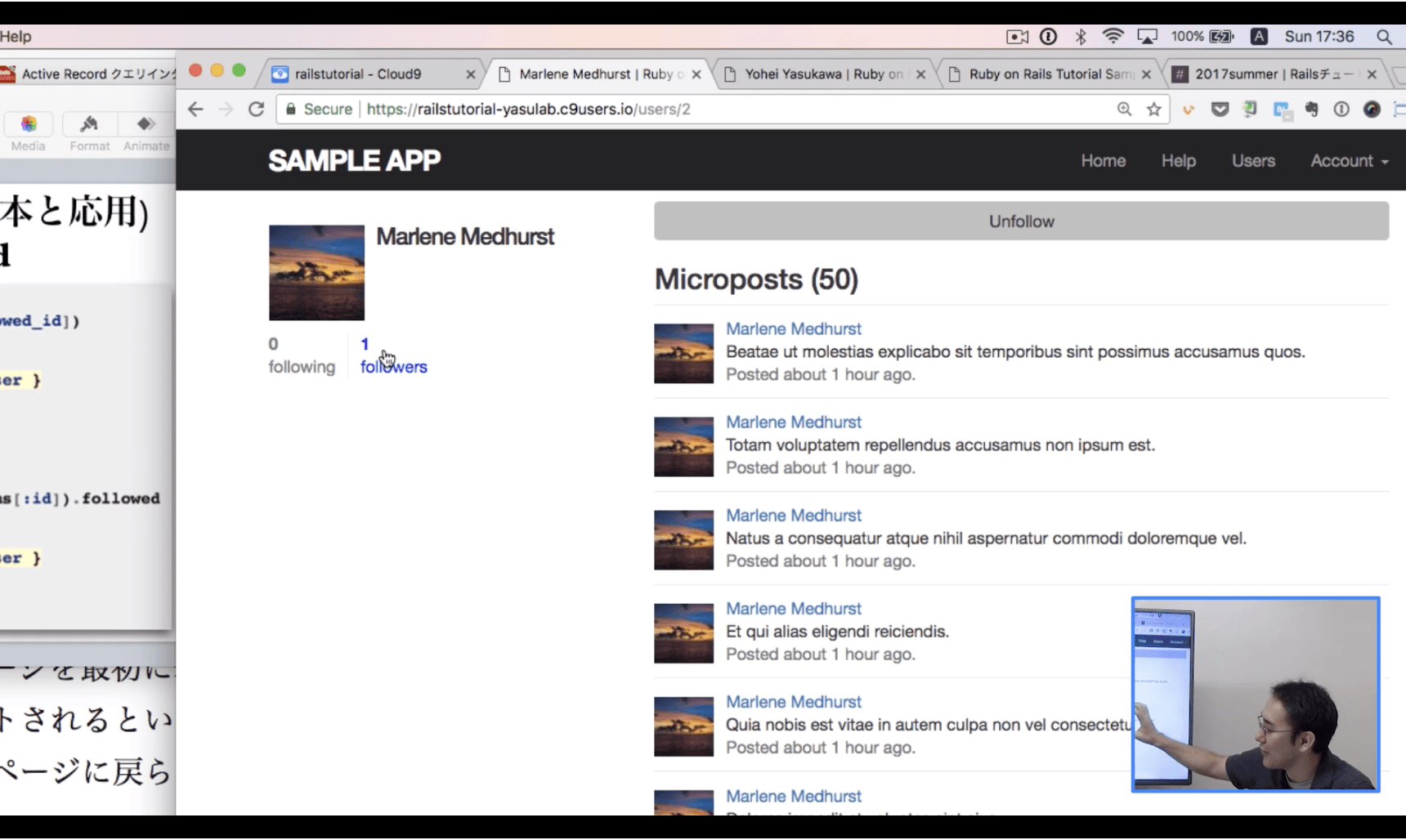Click the 1Password extension icon
Image resolution: width=1406 pixels, height=840 pixels.
pos(1341,109)
